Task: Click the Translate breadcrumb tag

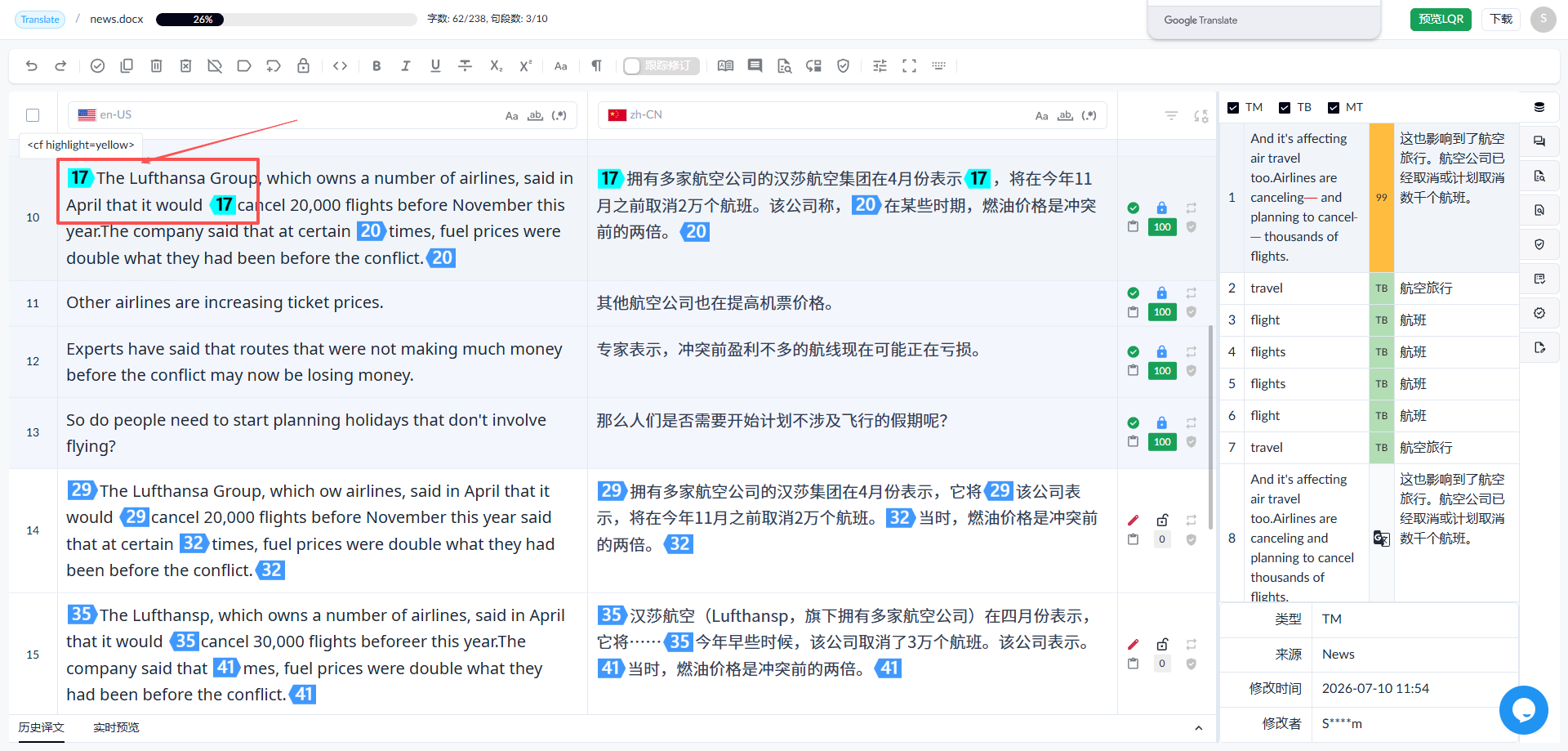Action: pos(40,20)
